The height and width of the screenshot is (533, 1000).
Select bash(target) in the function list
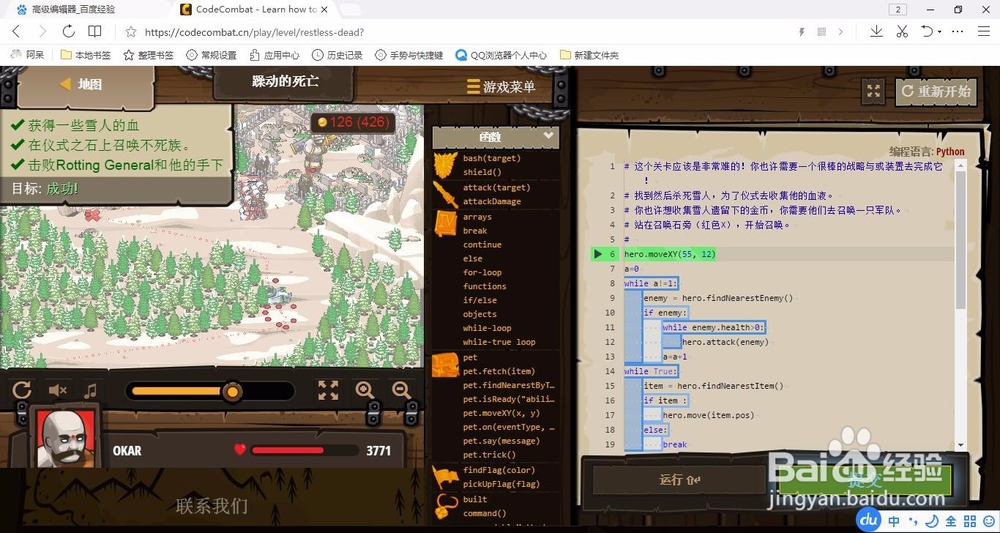coord(491,158)
